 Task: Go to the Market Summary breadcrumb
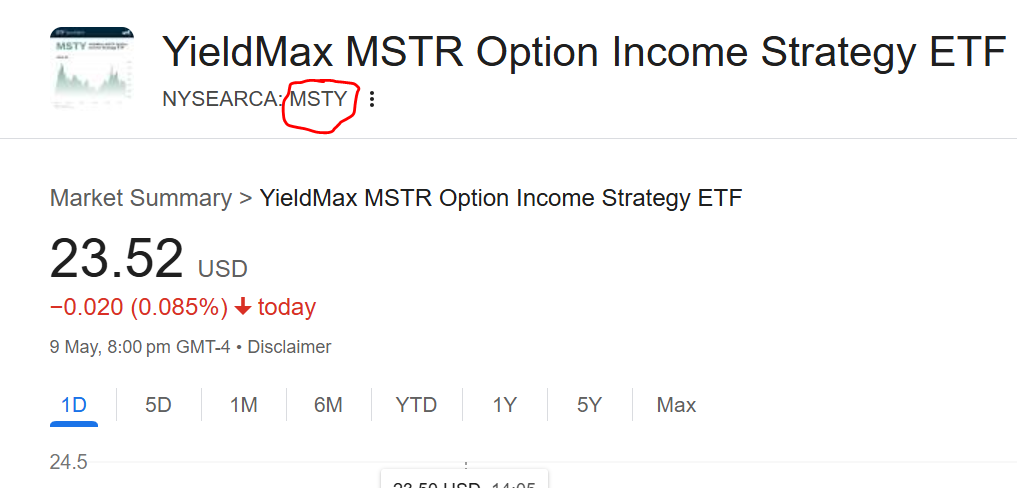click(140, 198)
